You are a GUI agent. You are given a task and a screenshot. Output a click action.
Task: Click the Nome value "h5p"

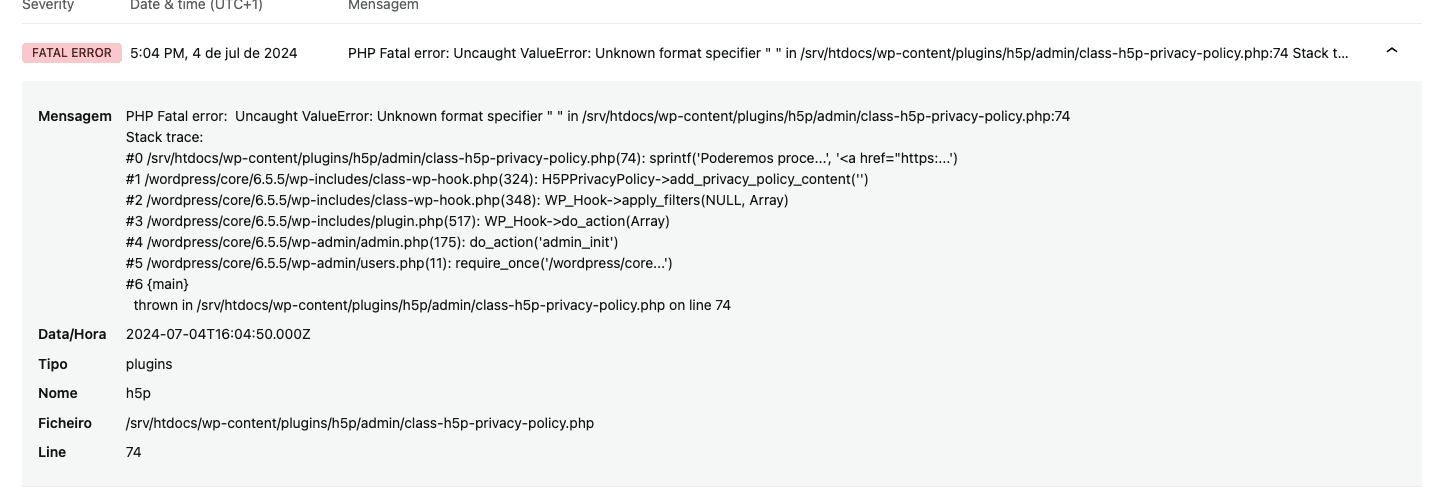coord(138,393)
